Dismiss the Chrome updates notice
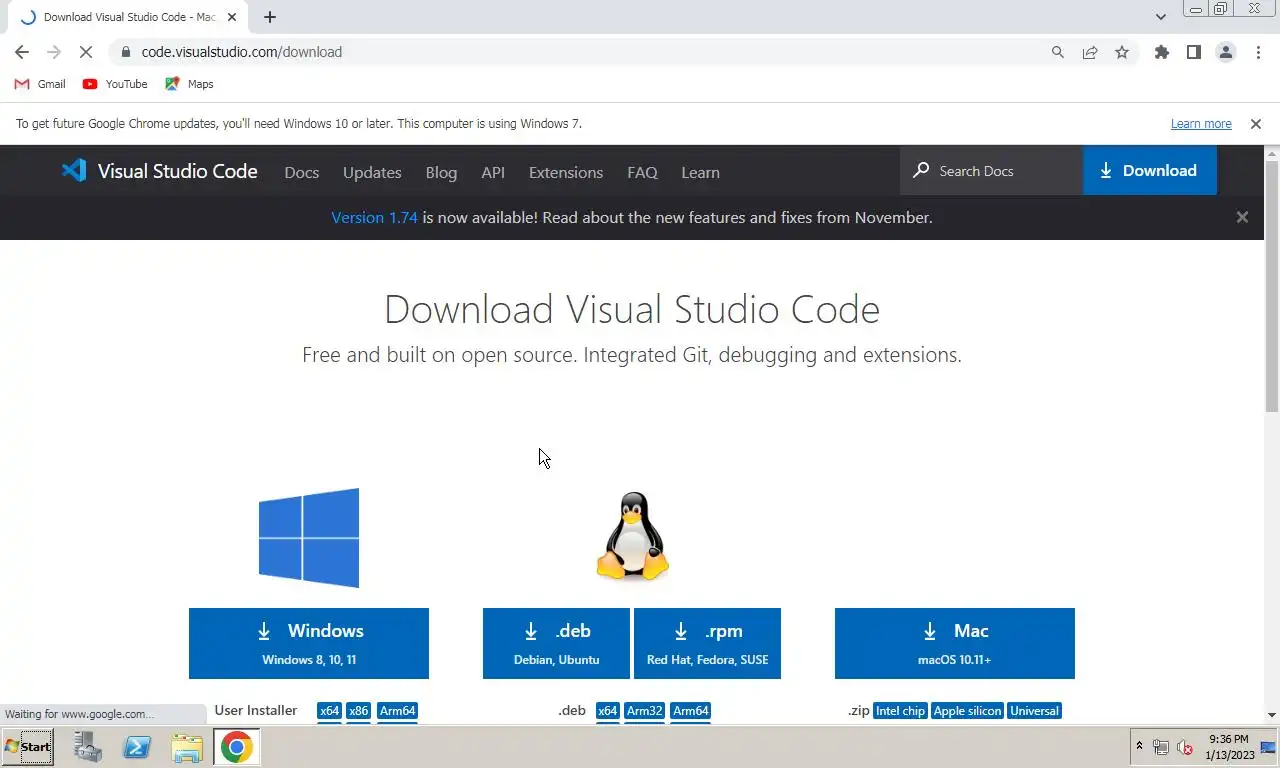This screenshot has width=1280, height=768. tap(1255, 124)
